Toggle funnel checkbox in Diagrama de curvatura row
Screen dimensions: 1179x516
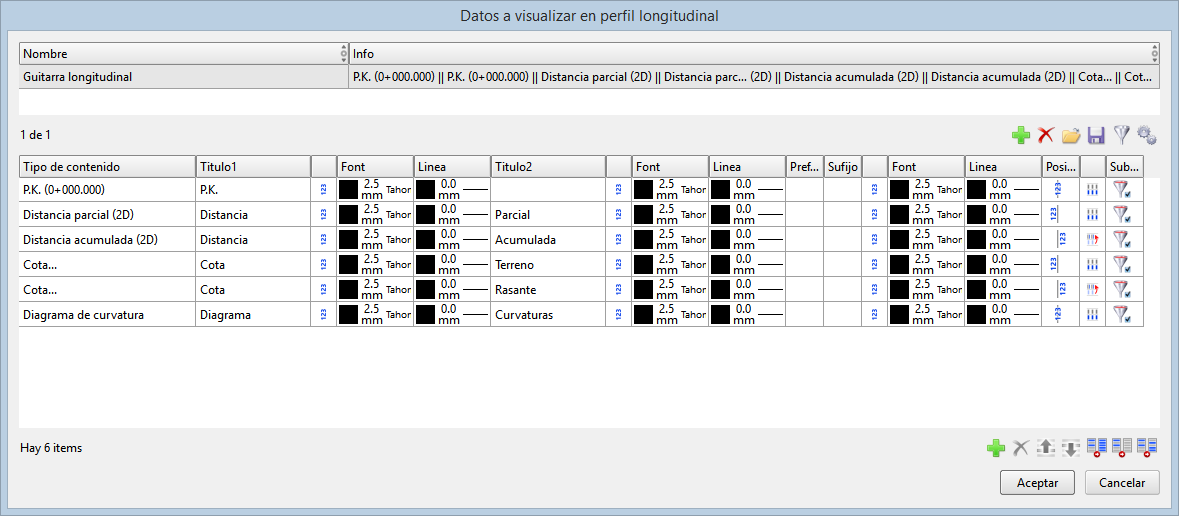pyautogui.click(x=1124, y=314)
